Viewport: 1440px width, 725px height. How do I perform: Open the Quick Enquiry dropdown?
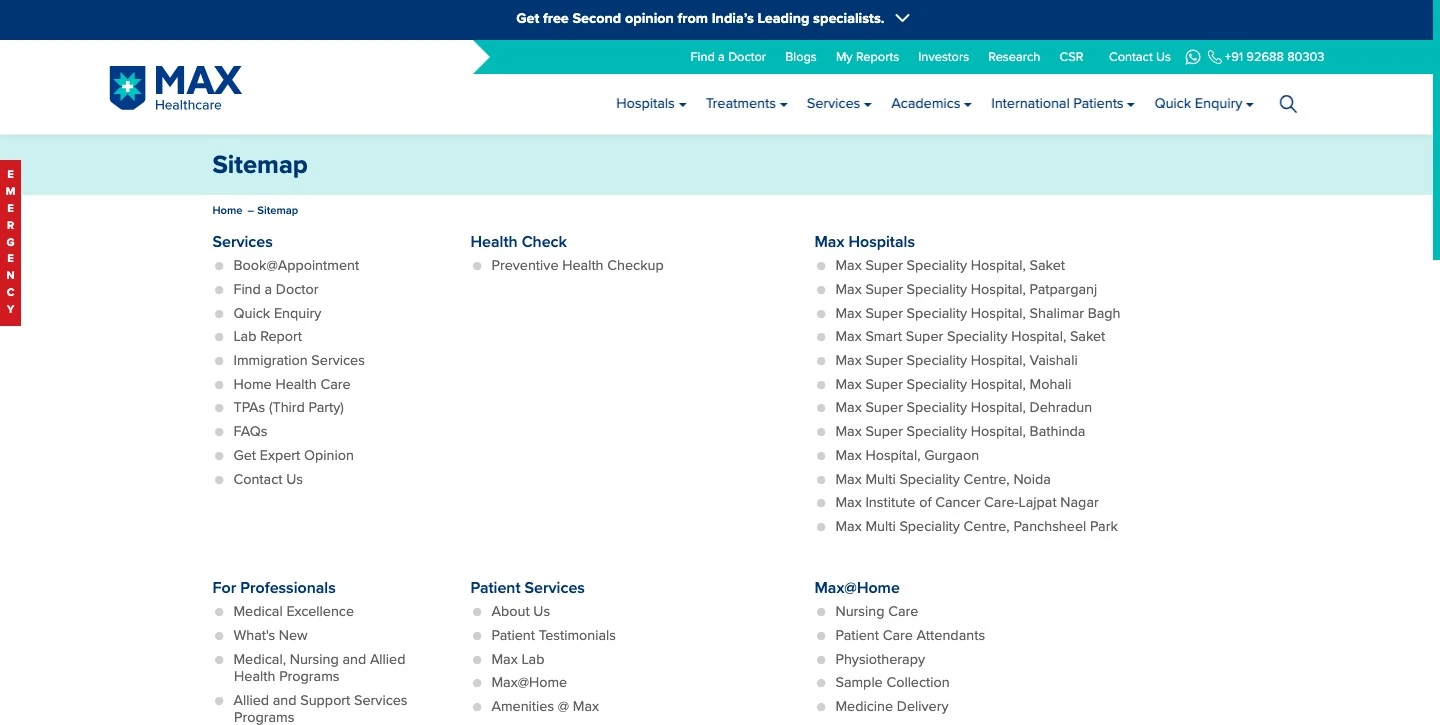1204,104
